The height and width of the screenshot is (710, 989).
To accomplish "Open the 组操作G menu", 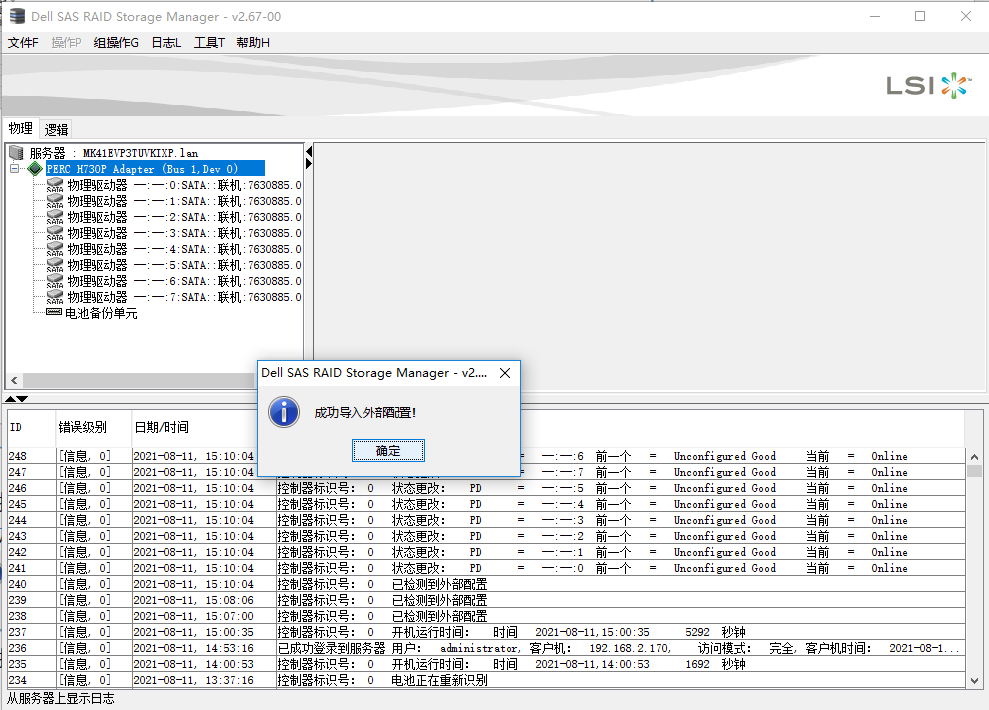I will (x=116, y=43).
